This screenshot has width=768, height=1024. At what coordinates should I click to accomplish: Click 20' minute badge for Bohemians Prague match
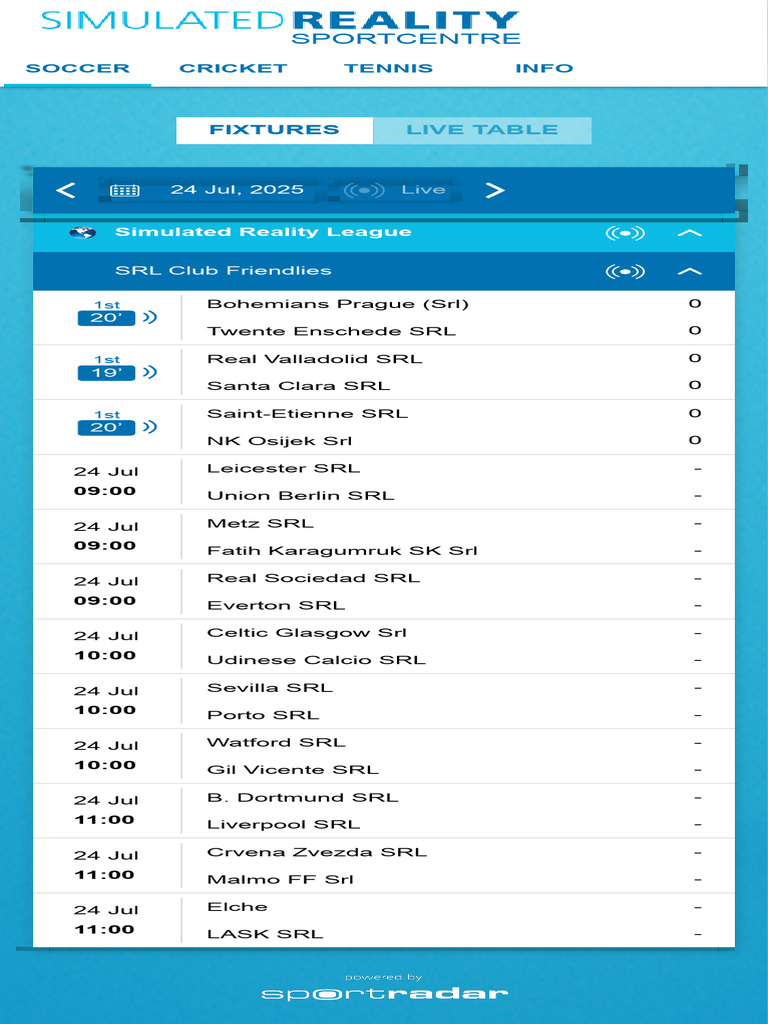(106, 318)
